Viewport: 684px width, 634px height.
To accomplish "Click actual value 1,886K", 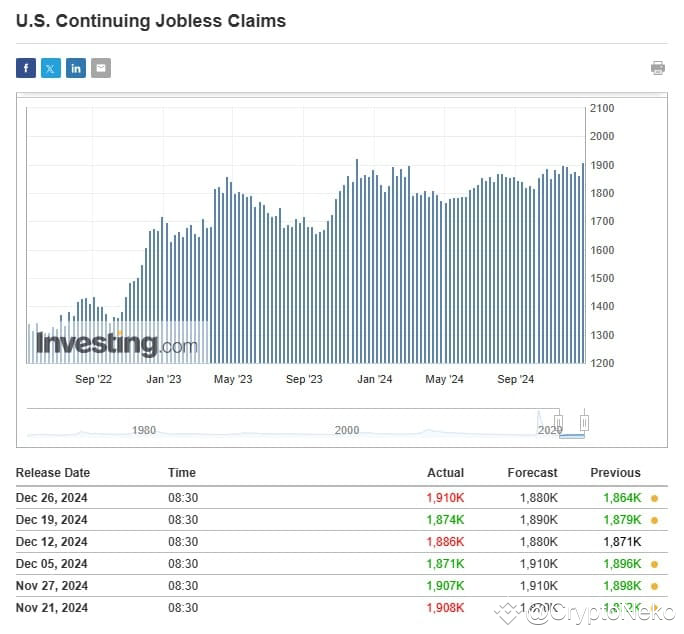I will click(x=445, y=541).
